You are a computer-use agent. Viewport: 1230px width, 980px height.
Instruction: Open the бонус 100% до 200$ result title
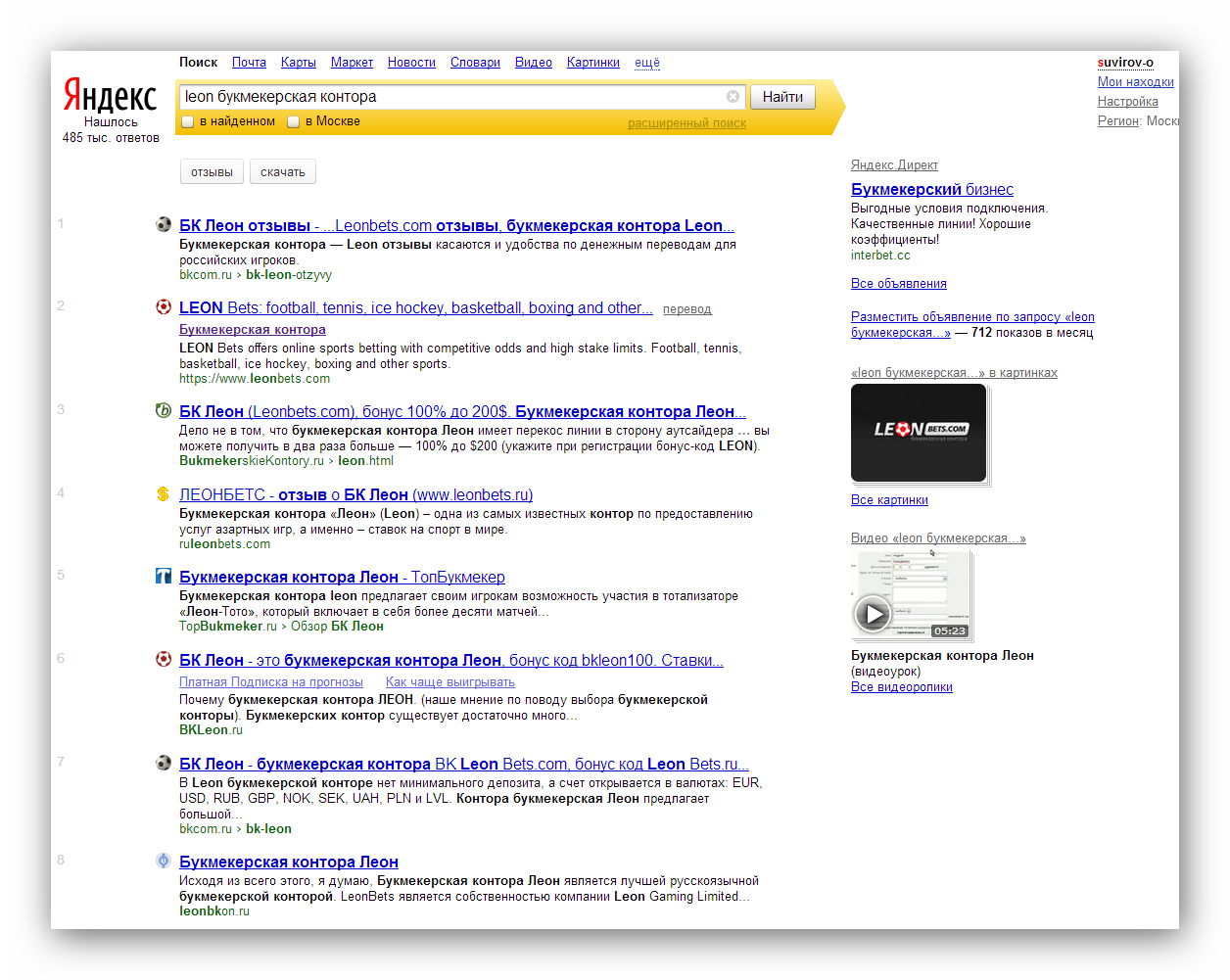coord(462,412)
